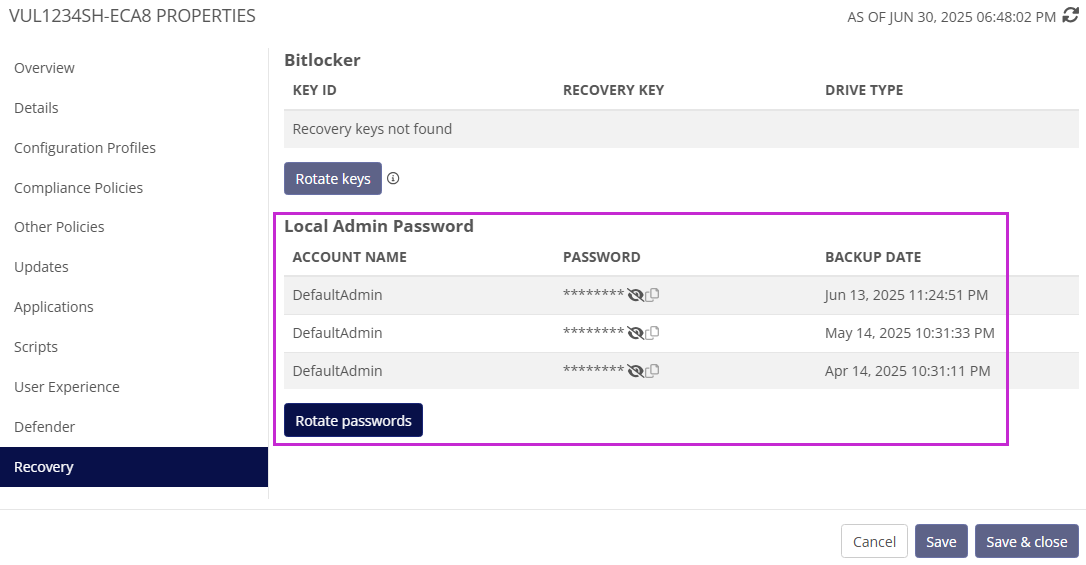Click the Cancel button

coord(874,541)
